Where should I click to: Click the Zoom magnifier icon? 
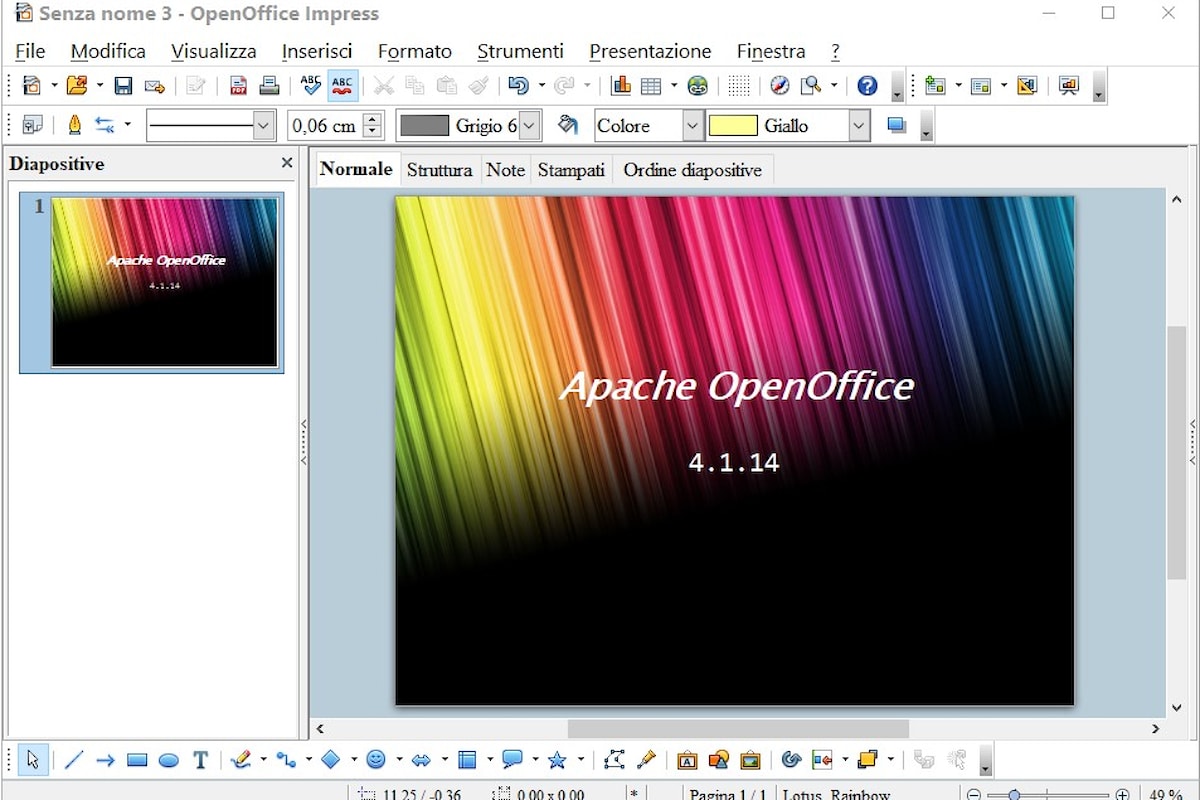(x=811, y=86)
